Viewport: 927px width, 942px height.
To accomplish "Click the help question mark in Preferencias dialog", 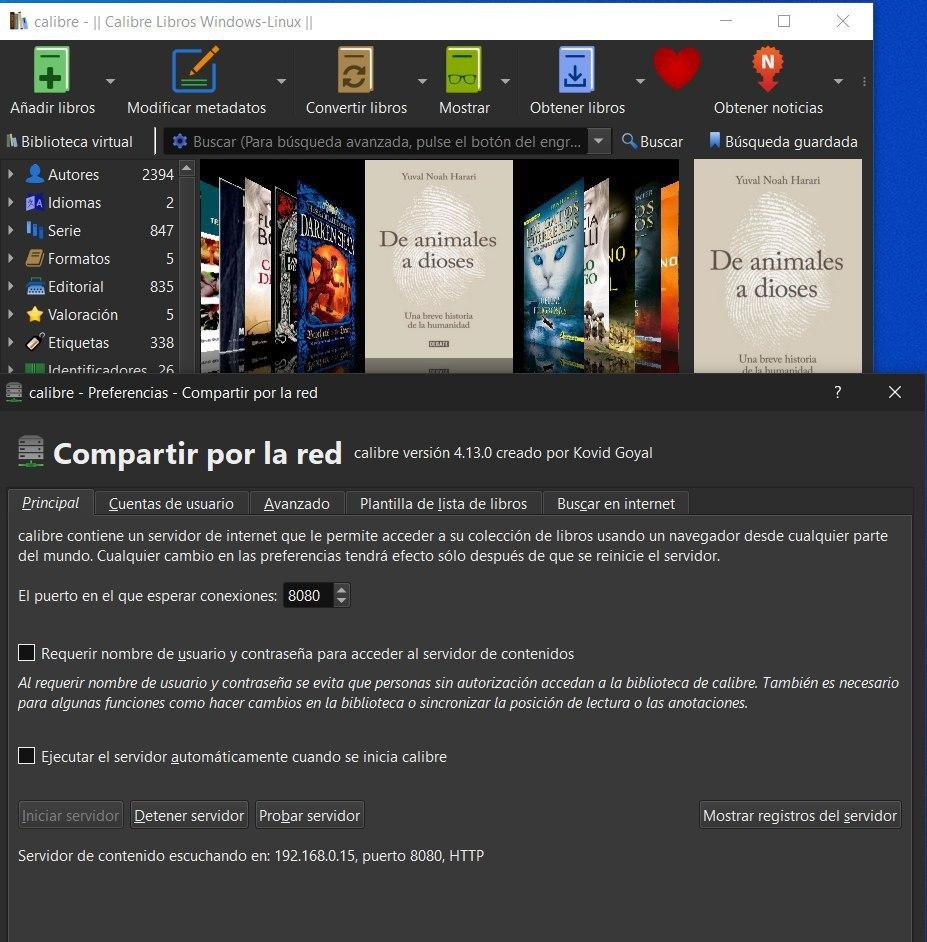I will (x=837, y=392).
